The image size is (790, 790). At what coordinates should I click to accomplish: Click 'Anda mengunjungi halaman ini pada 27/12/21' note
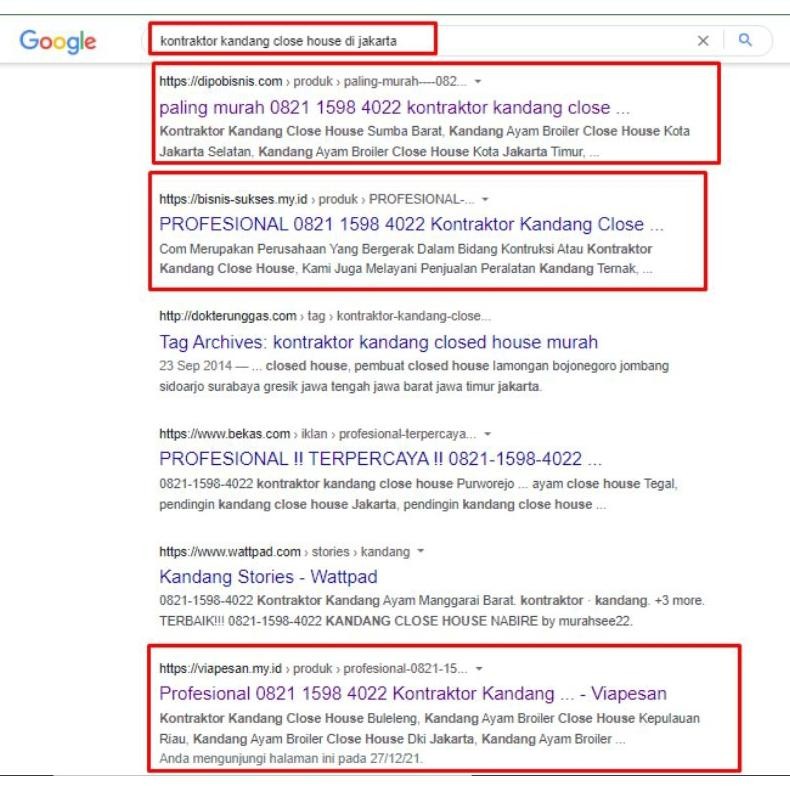pyautogui.click(x=291, y=758)
